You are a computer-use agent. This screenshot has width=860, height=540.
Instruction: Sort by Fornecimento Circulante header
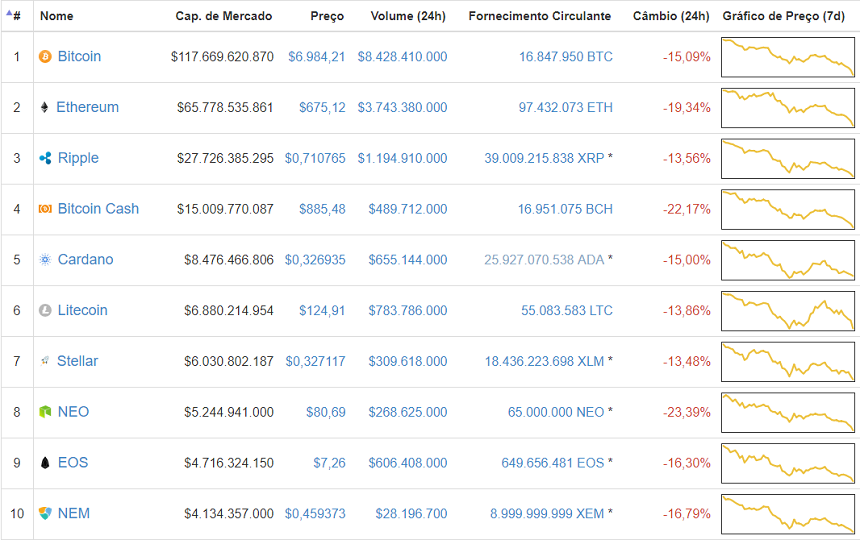pyautogui.click(x=540, y=16)
